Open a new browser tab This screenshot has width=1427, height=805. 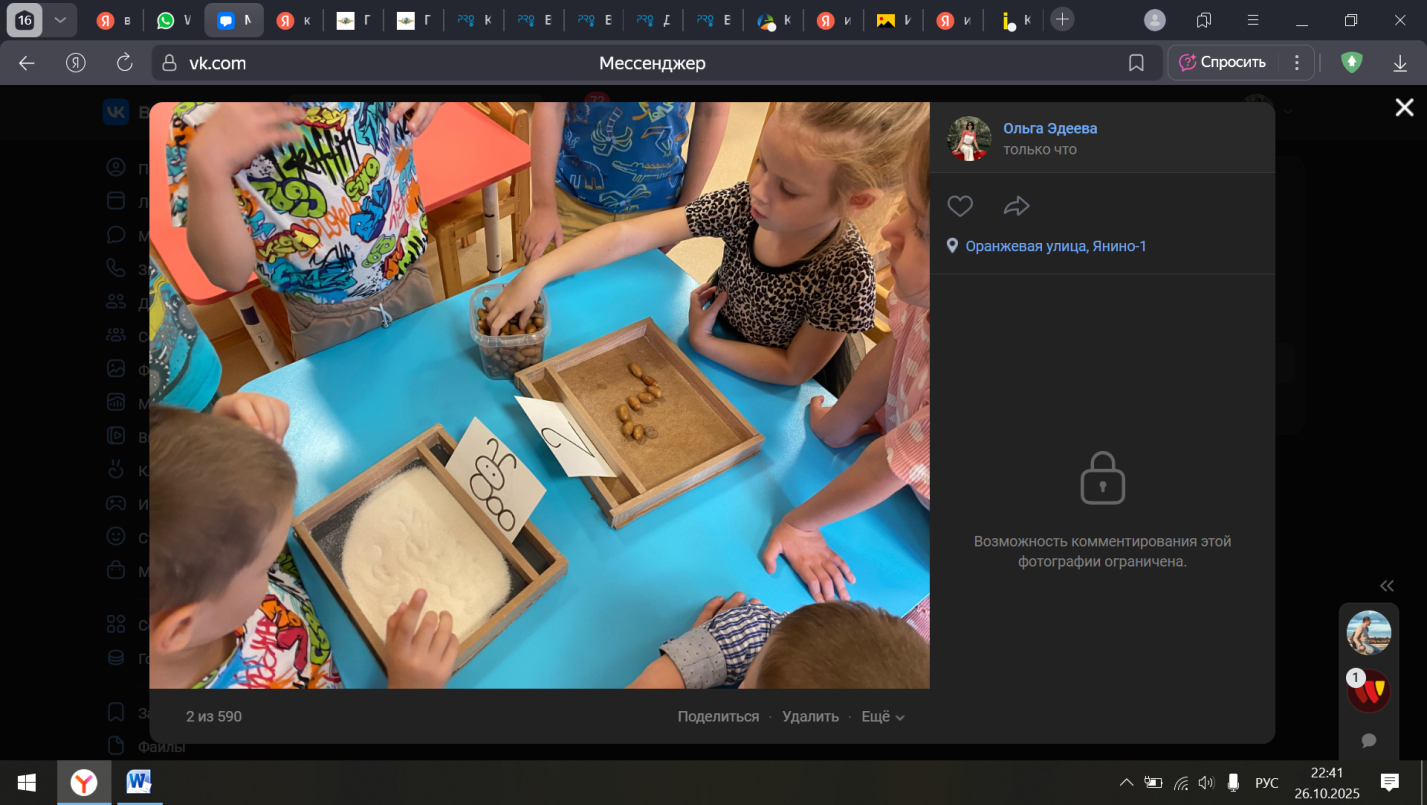point(1062,20)
